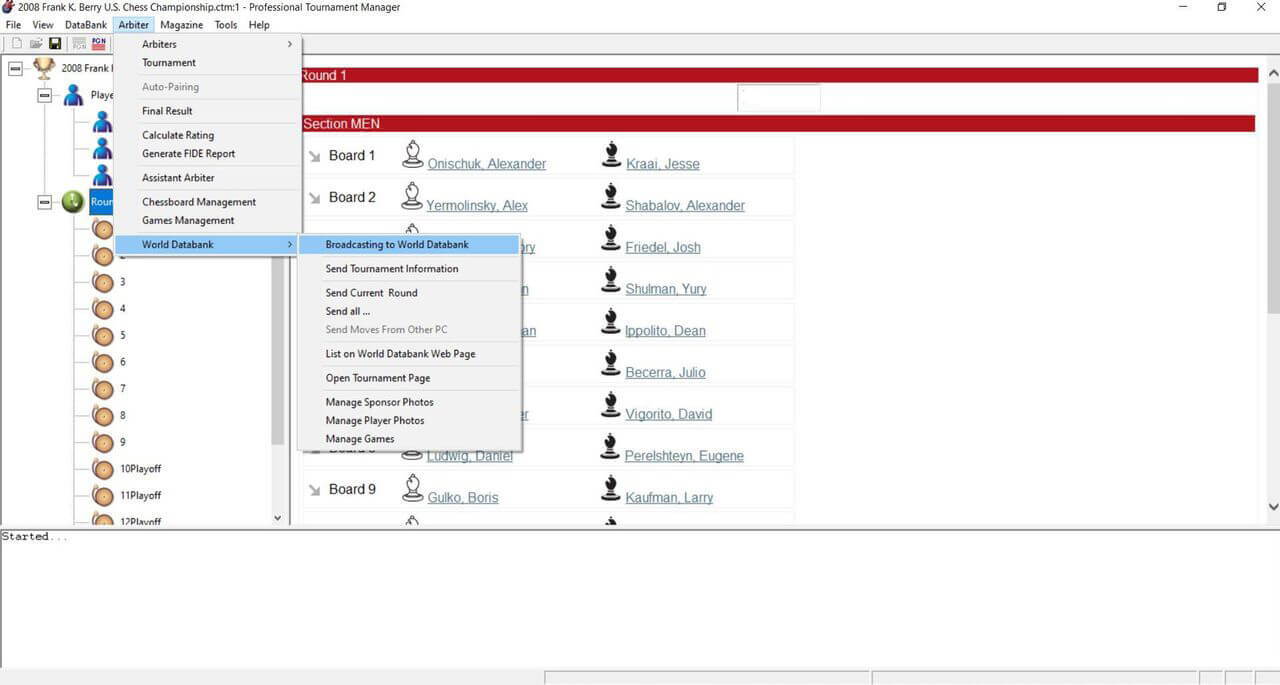The image size is (1280, 685).
Task: Click black pawn icon beside Kraai, Jesse
Action: [x=611, y=153]
